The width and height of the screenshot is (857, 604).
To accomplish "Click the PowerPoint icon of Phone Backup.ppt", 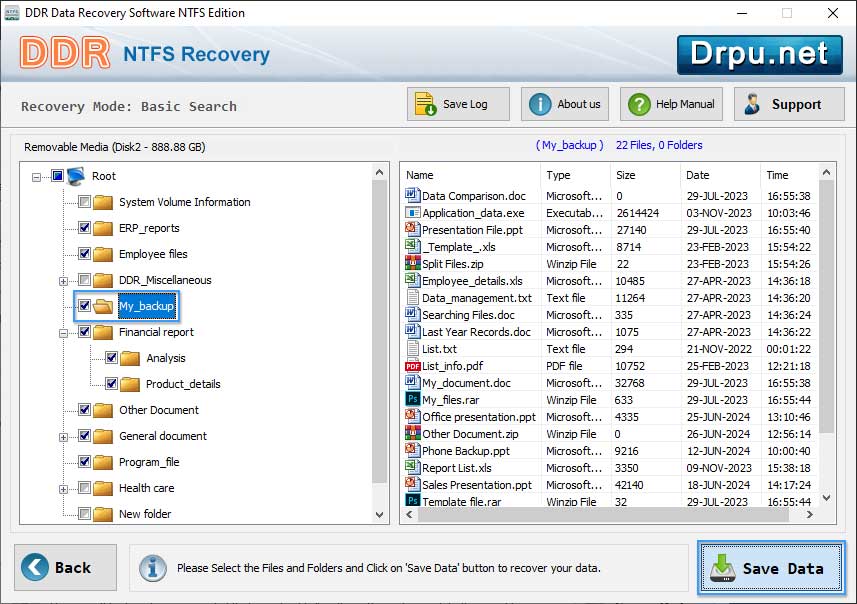I will pyautogui.click(x=412, y=450).
